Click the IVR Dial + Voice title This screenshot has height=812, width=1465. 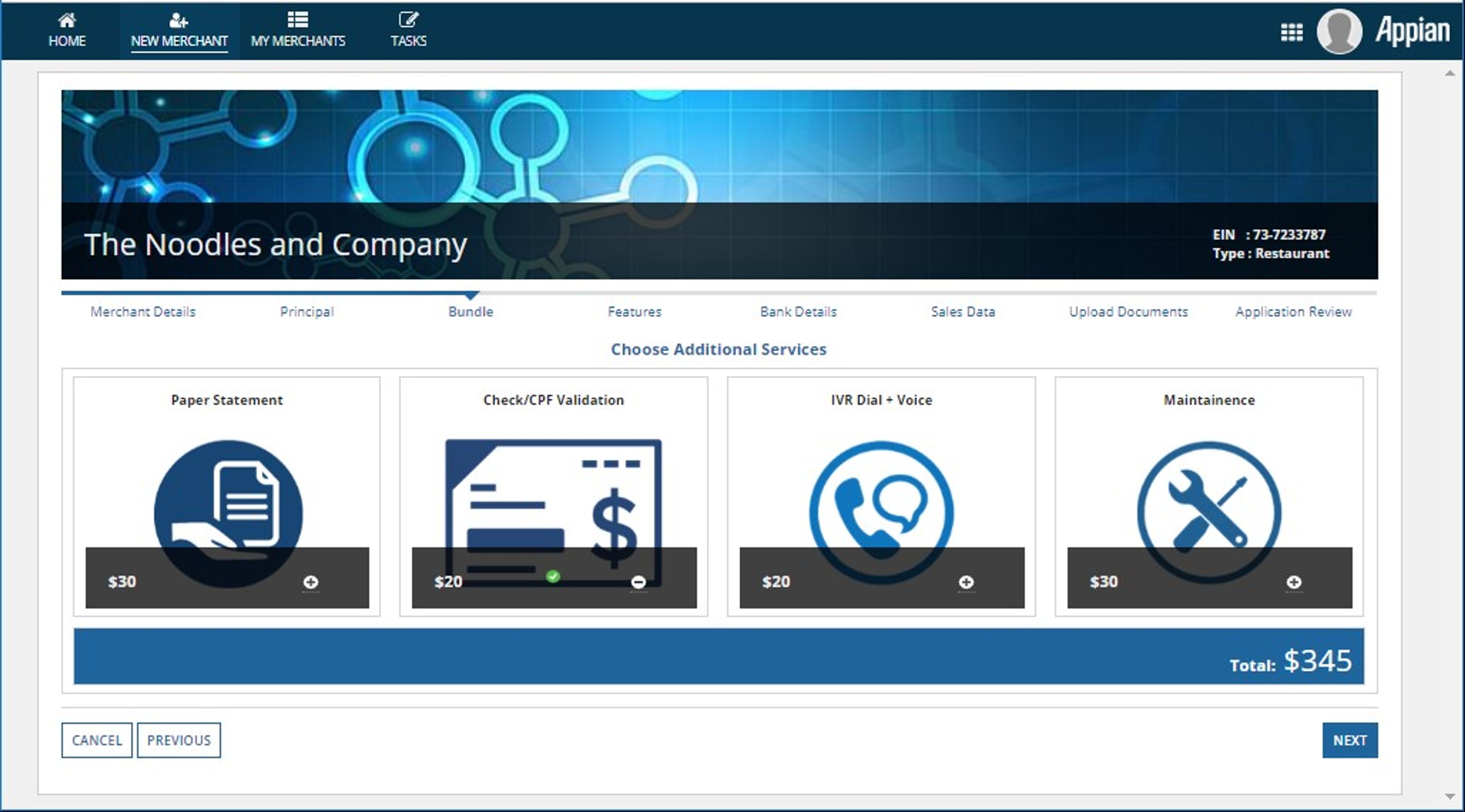882,400
